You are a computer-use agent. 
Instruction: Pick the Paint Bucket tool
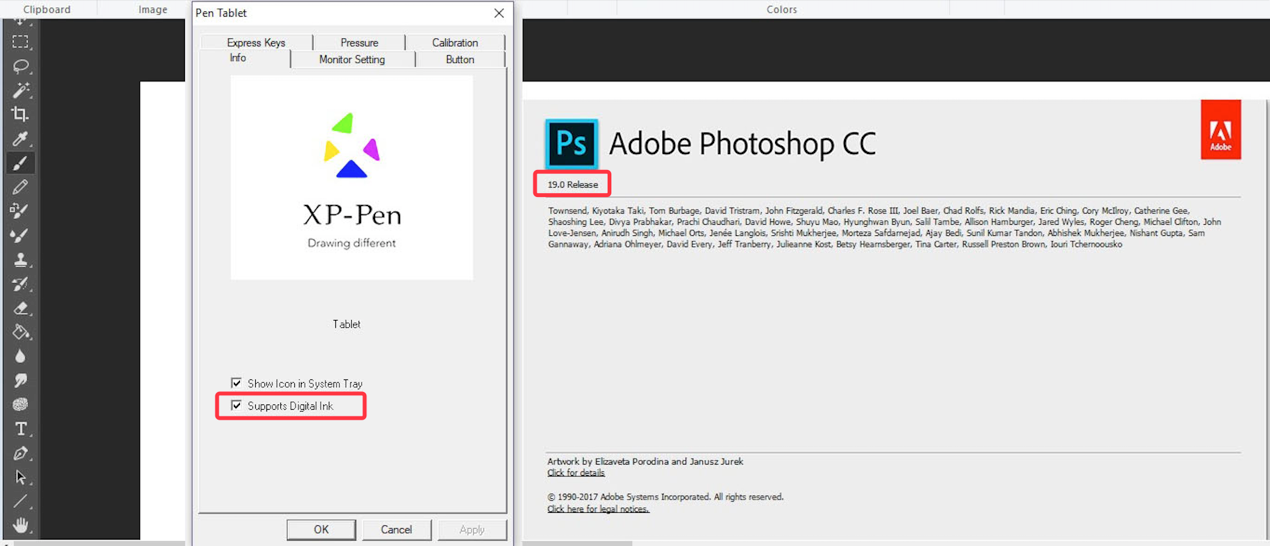tap(20, 332)
